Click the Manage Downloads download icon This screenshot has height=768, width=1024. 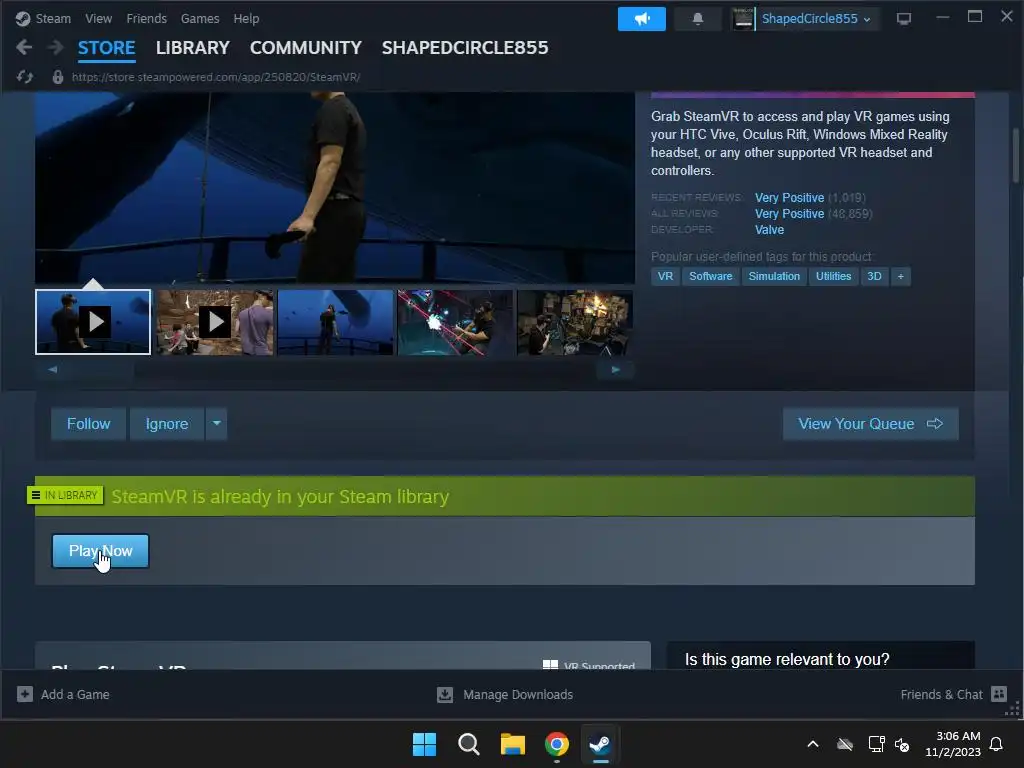pyautogui.click(x=445, y=694)
